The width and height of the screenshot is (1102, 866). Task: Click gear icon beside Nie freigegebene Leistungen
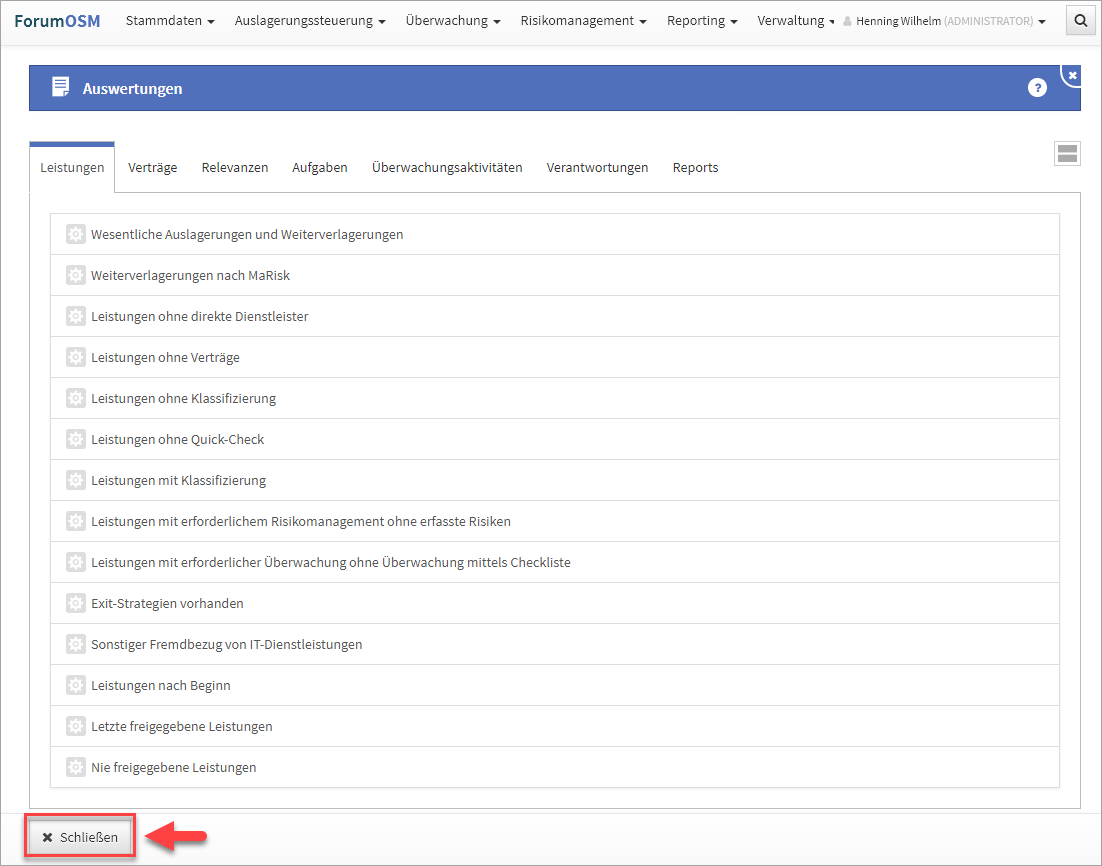[75, 767]
